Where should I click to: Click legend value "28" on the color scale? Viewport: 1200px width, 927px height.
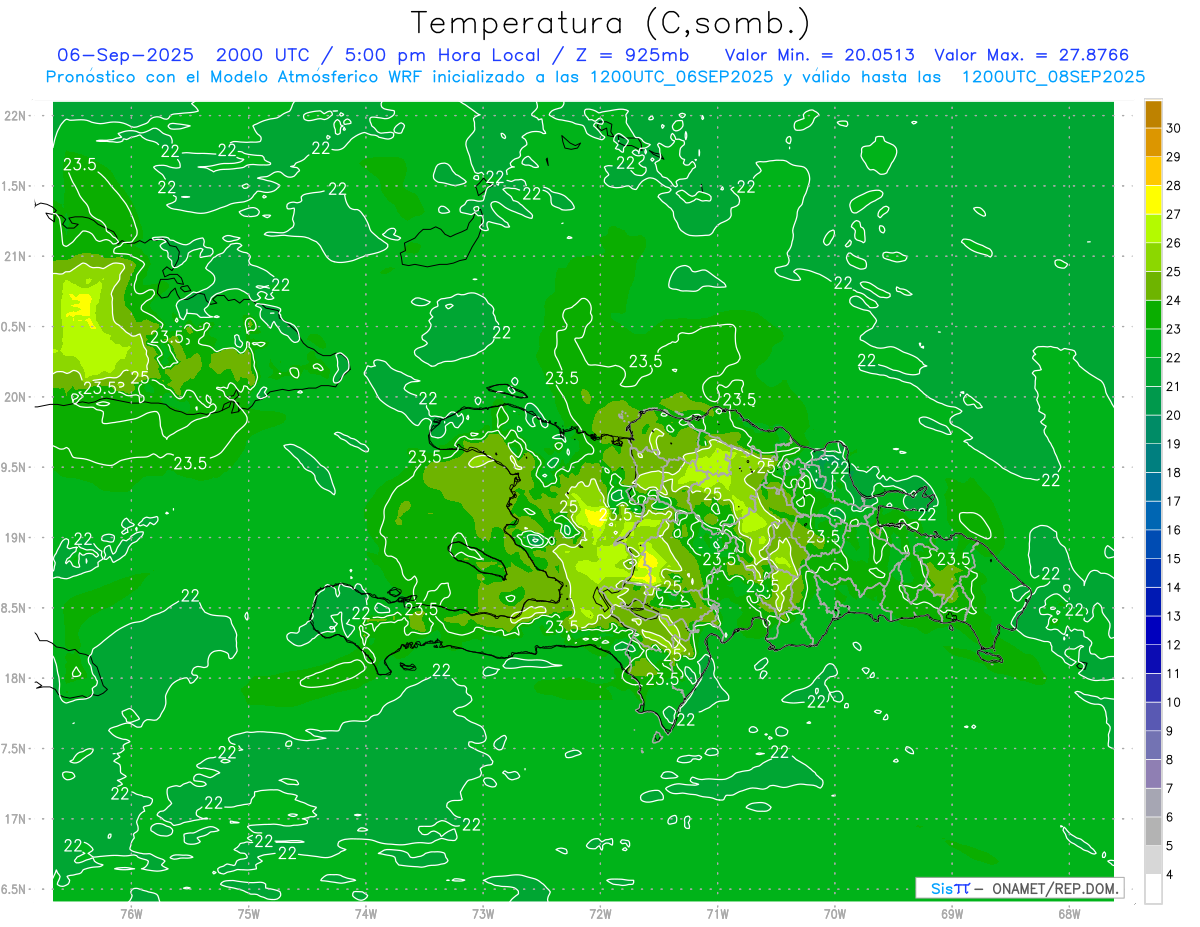point(1174,185)
